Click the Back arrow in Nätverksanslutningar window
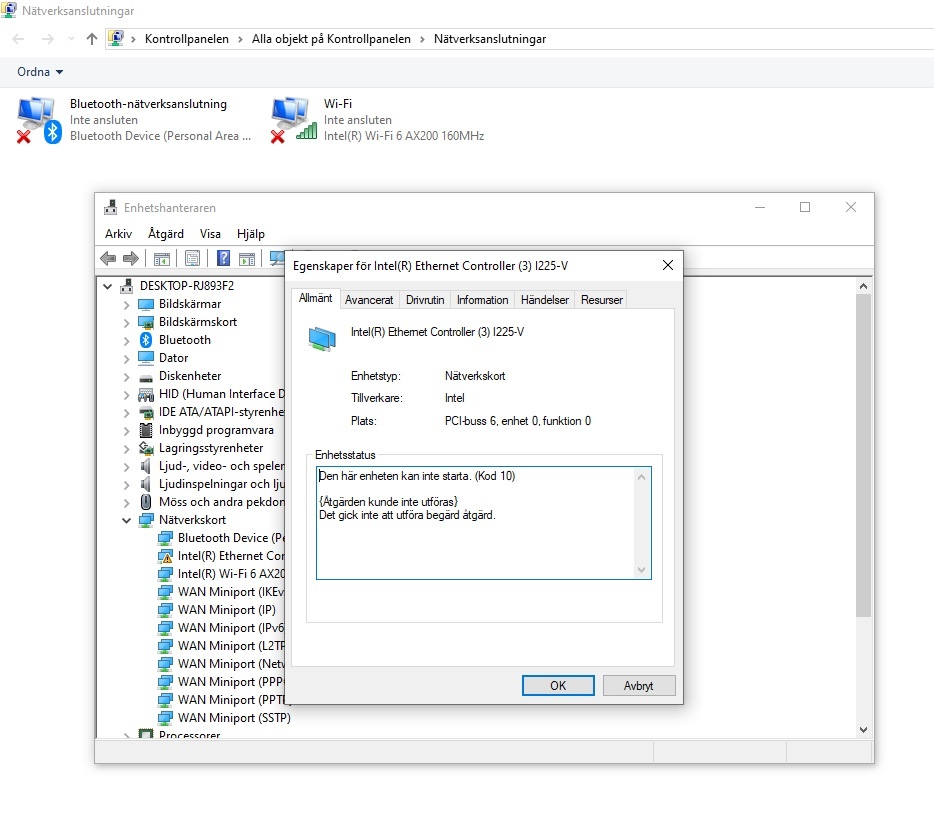 click(18, 39)
